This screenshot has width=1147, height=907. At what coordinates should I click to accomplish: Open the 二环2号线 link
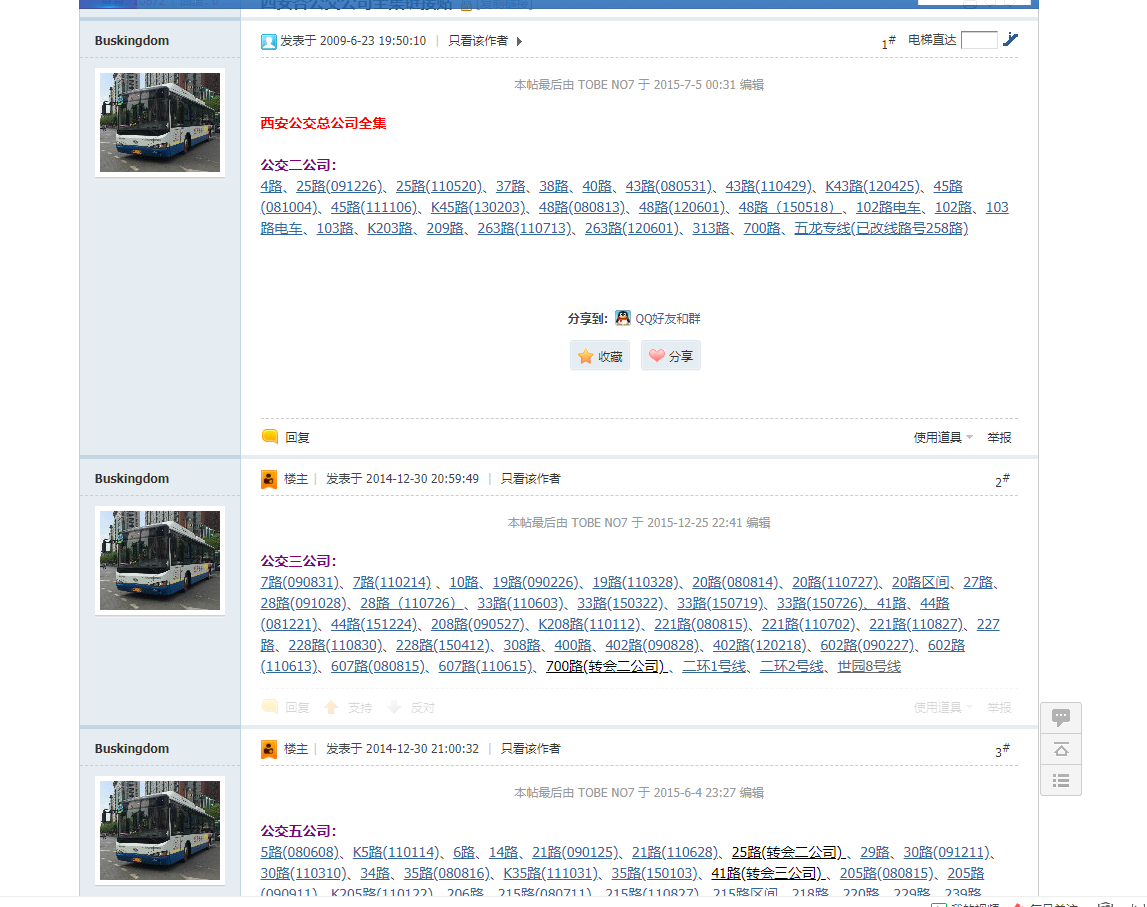(791, 666)
